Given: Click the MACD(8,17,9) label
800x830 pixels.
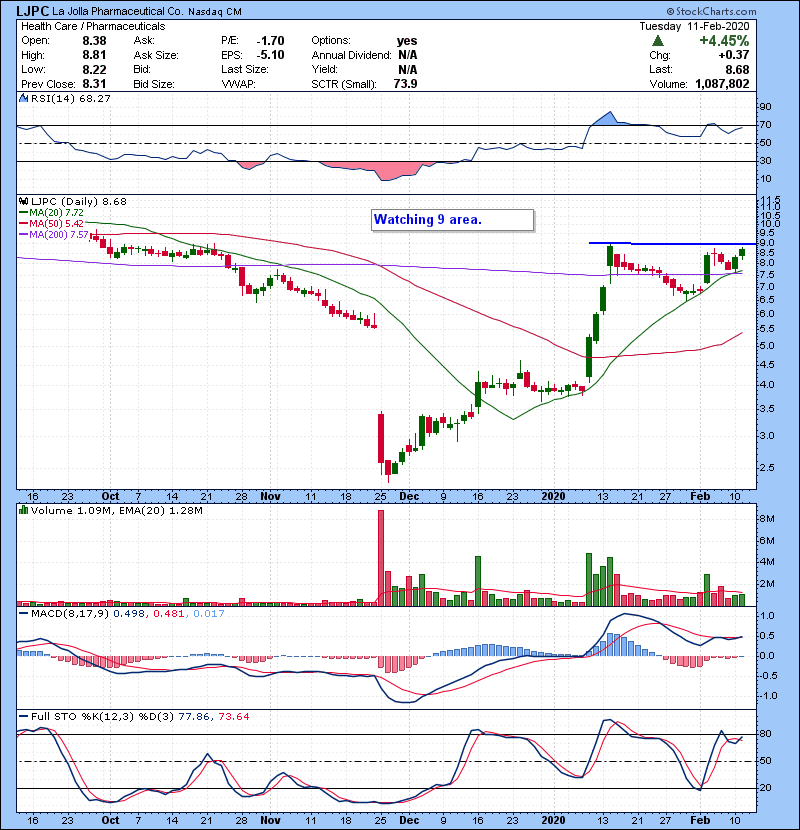Looking at the screenshot, I should (70, 614).
